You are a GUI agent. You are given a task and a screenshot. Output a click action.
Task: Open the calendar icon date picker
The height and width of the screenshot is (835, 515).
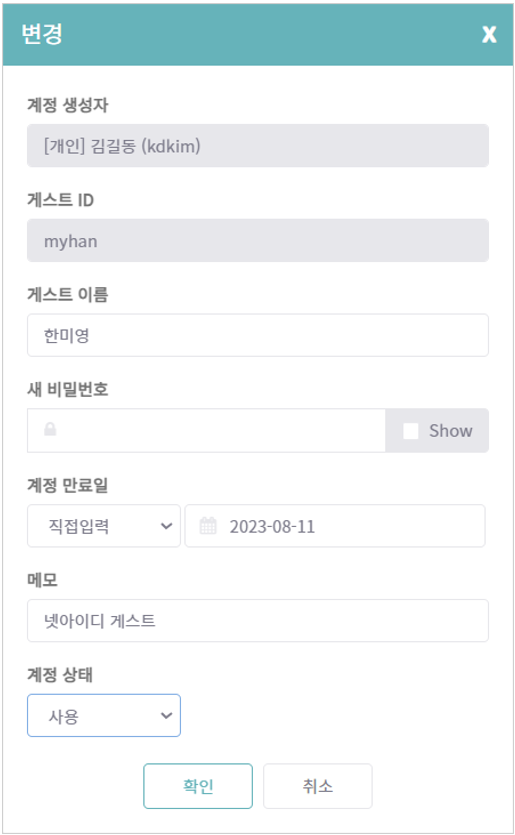(208, 526)
